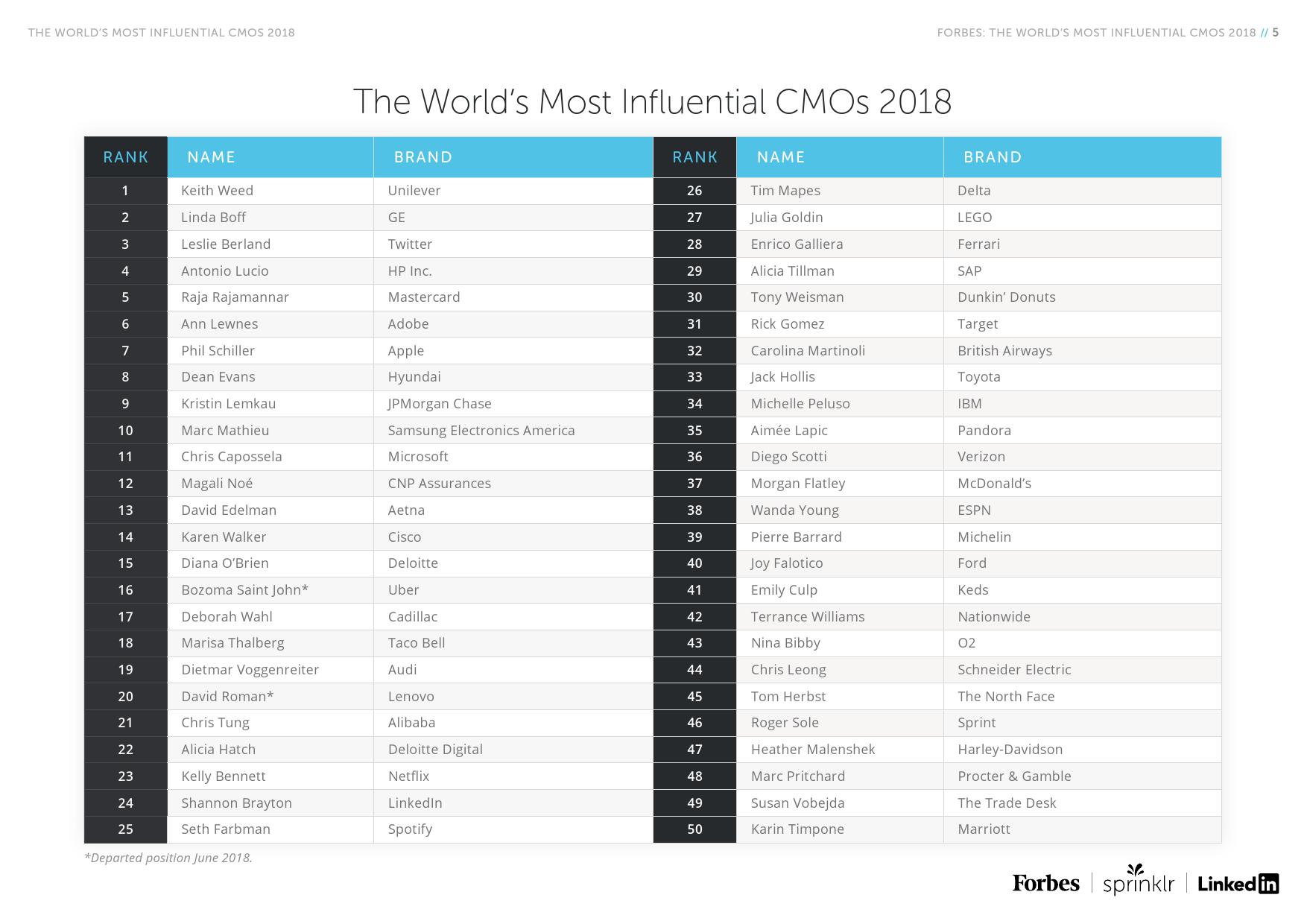Select the left NAME column header
This screenshot has width=1307, height=924.
coord(211,157)
